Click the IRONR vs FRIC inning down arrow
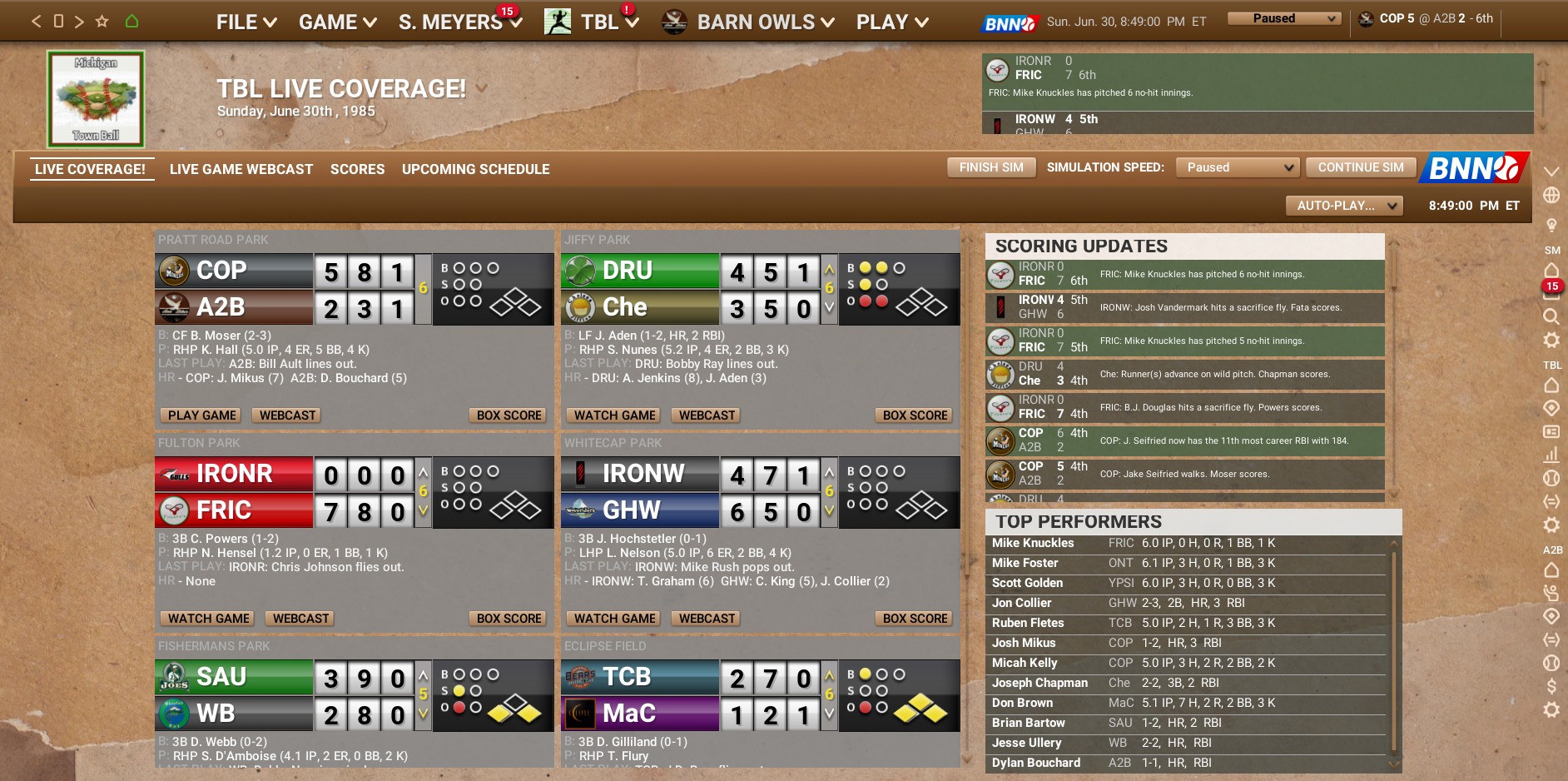The height and width of the screenshot is (781, 1568). 423,510
